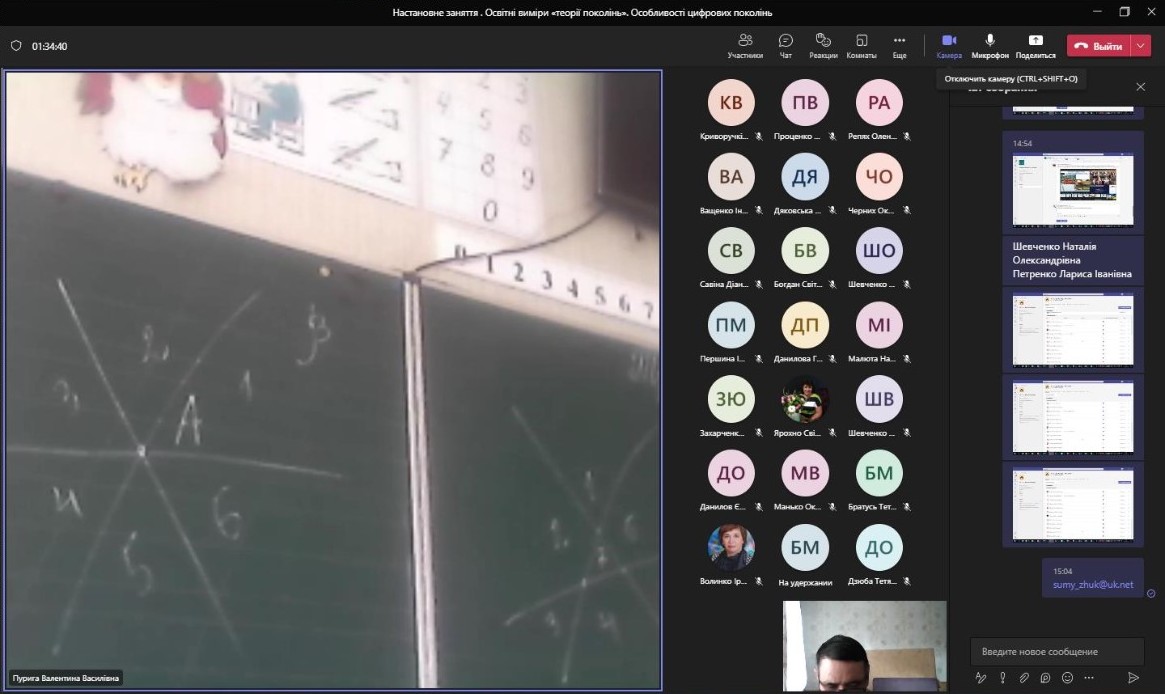Open more compose options in chat

coord(1088,678)
